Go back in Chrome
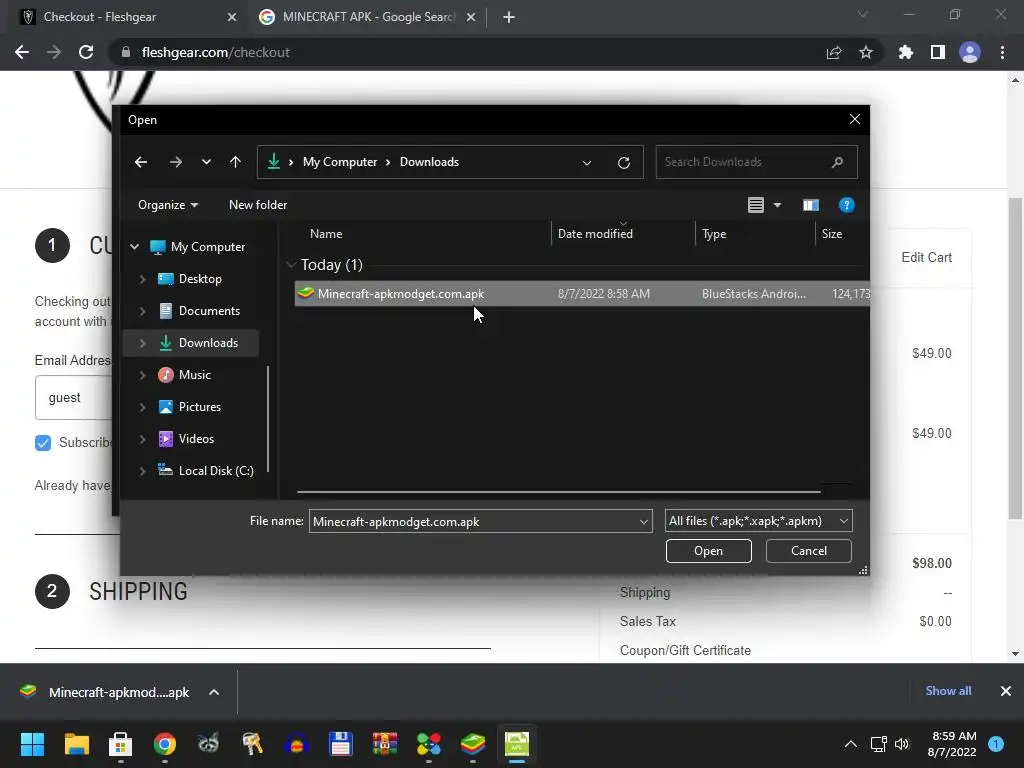 pyautogui.click(x=22, y=52)
